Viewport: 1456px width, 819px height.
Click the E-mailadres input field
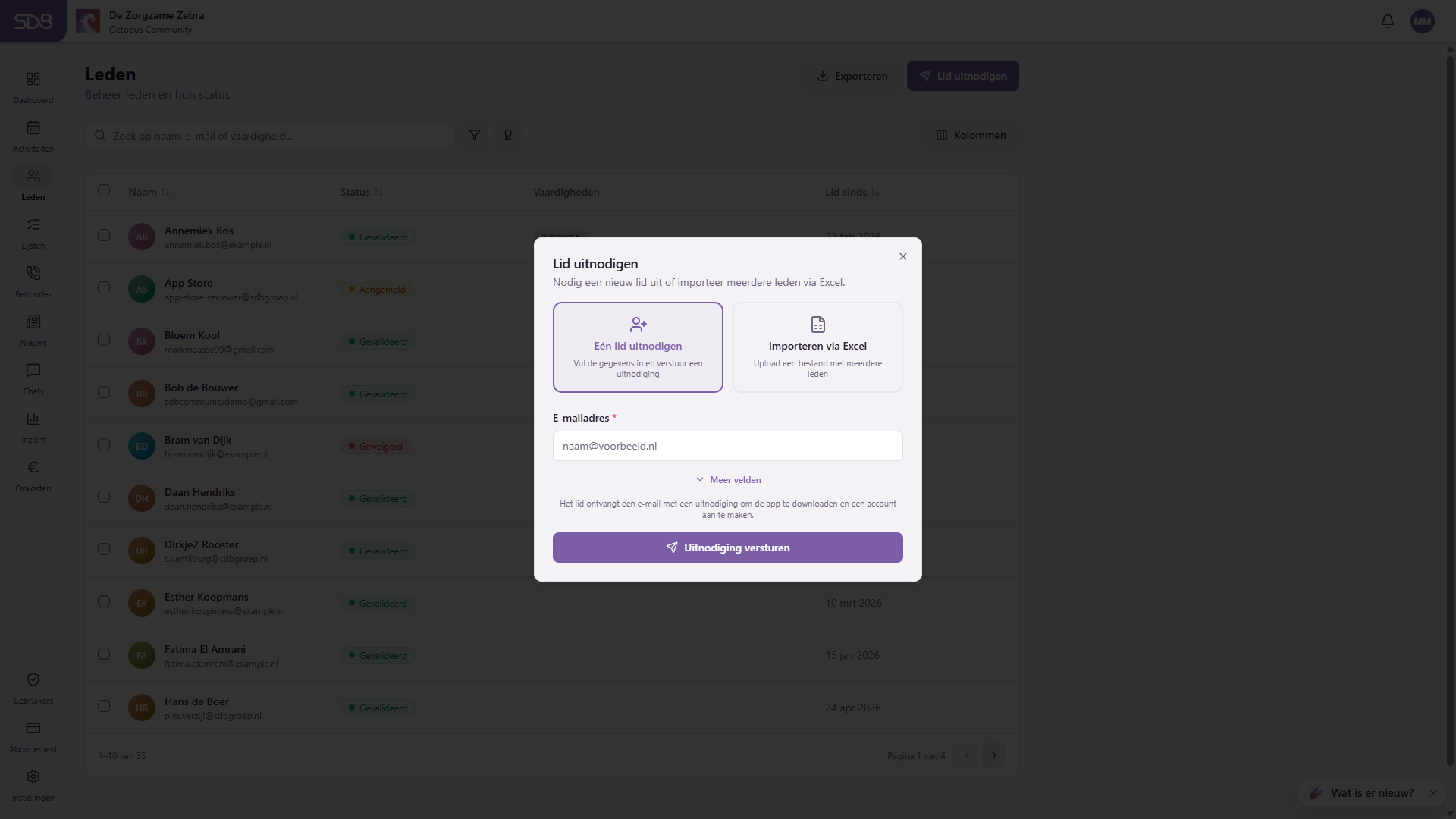pyautogui.click(x=728, y=446)
